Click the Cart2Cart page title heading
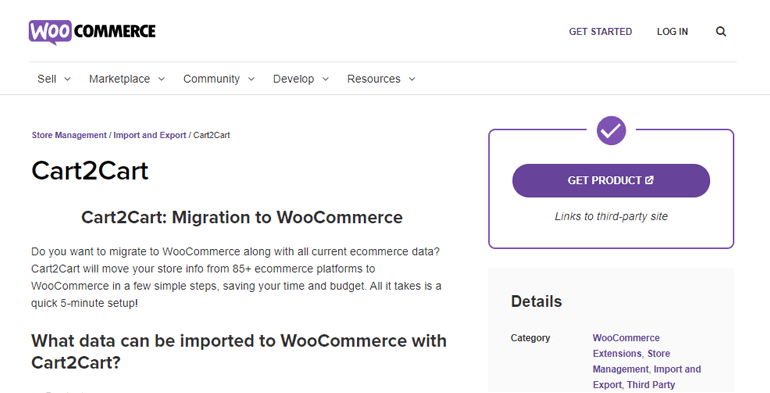The image size is (770, 393). coord(90,171)
